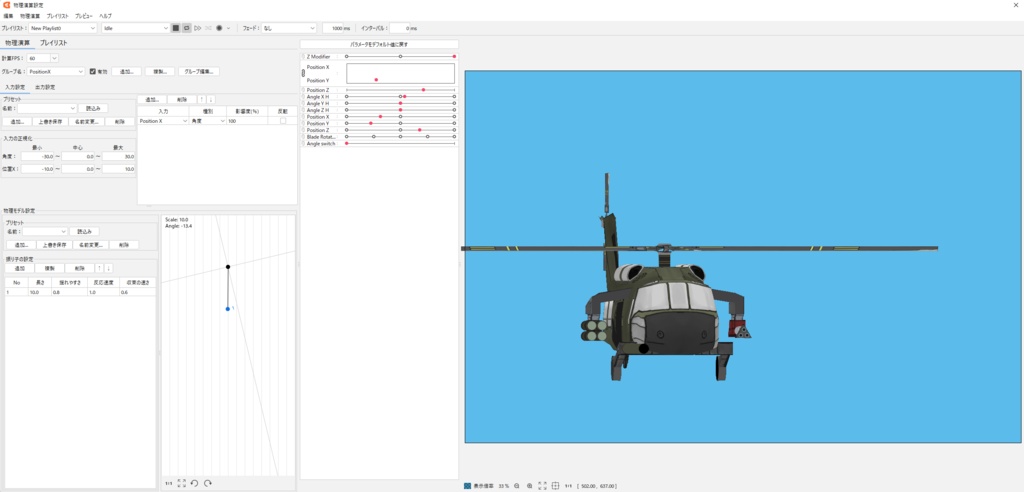Click the グループ編集... button
The width and height of the screenshot is (1024, 492).
(198, 72)
